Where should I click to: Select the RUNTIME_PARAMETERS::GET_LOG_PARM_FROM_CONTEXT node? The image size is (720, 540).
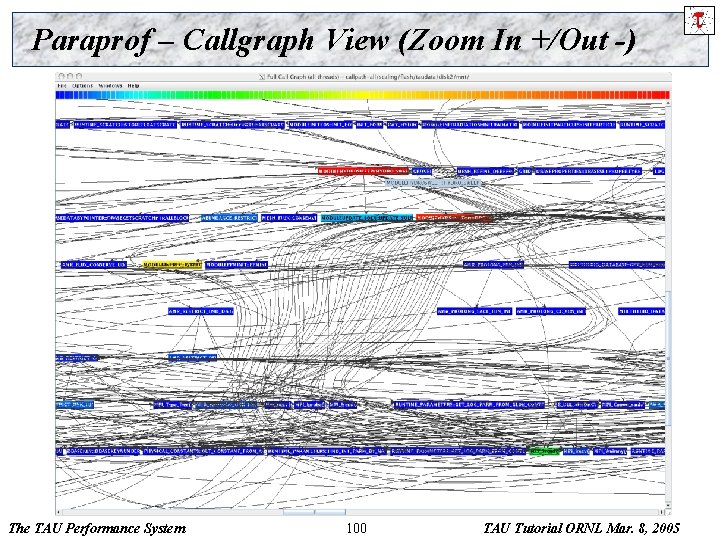coord(457,451)
